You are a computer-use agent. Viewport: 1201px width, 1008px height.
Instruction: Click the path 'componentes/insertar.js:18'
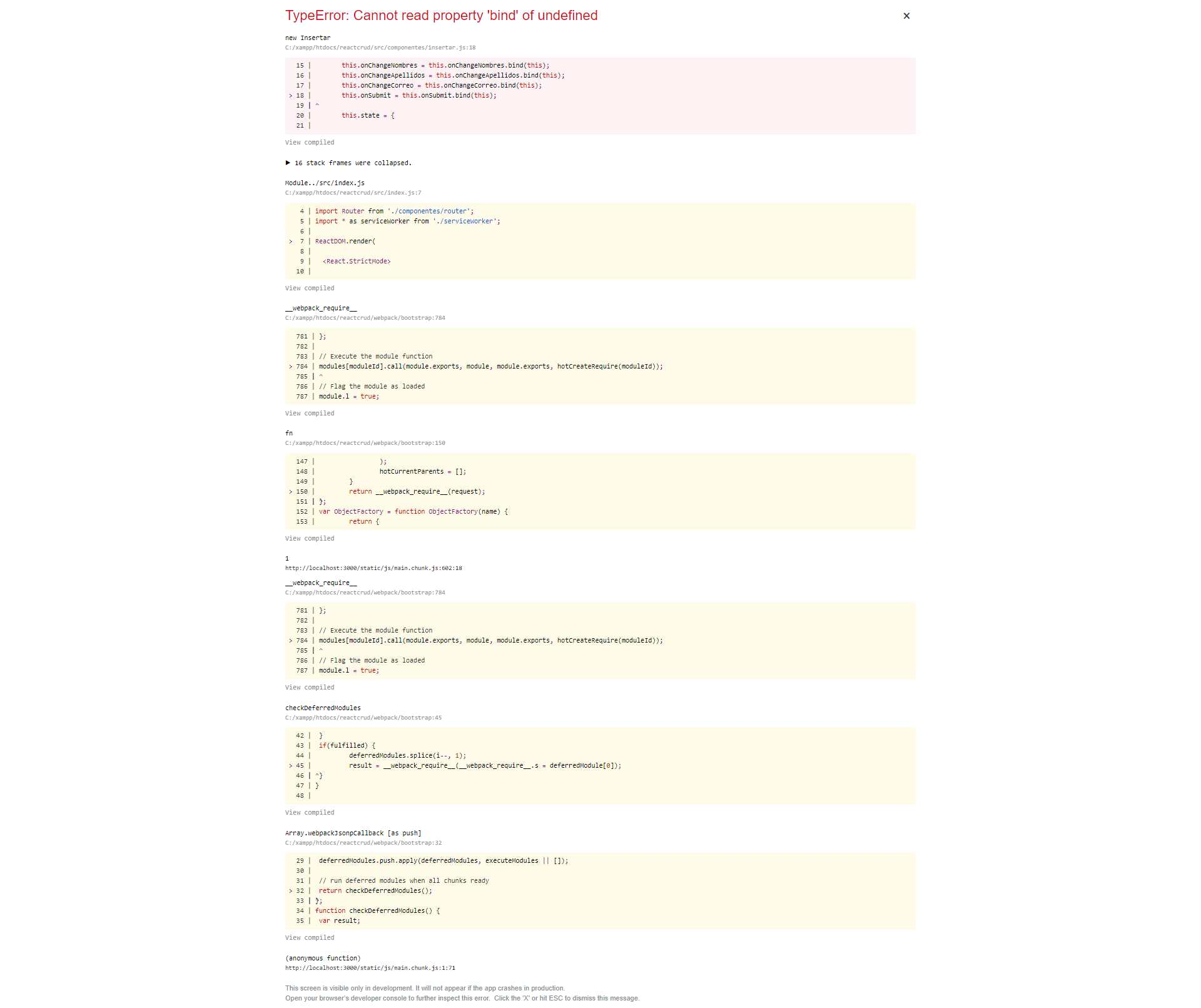380,48
